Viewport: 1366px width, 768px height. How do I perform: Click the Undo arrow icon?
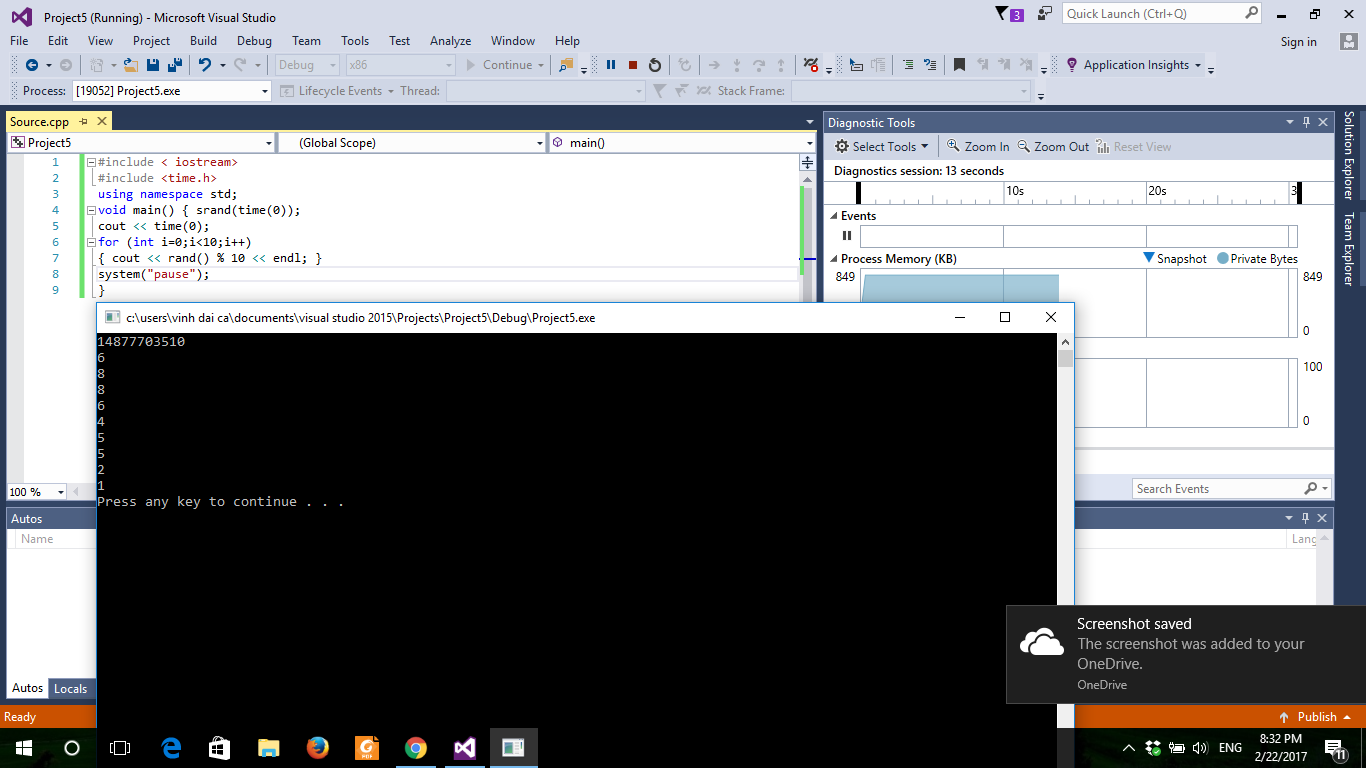204,65
